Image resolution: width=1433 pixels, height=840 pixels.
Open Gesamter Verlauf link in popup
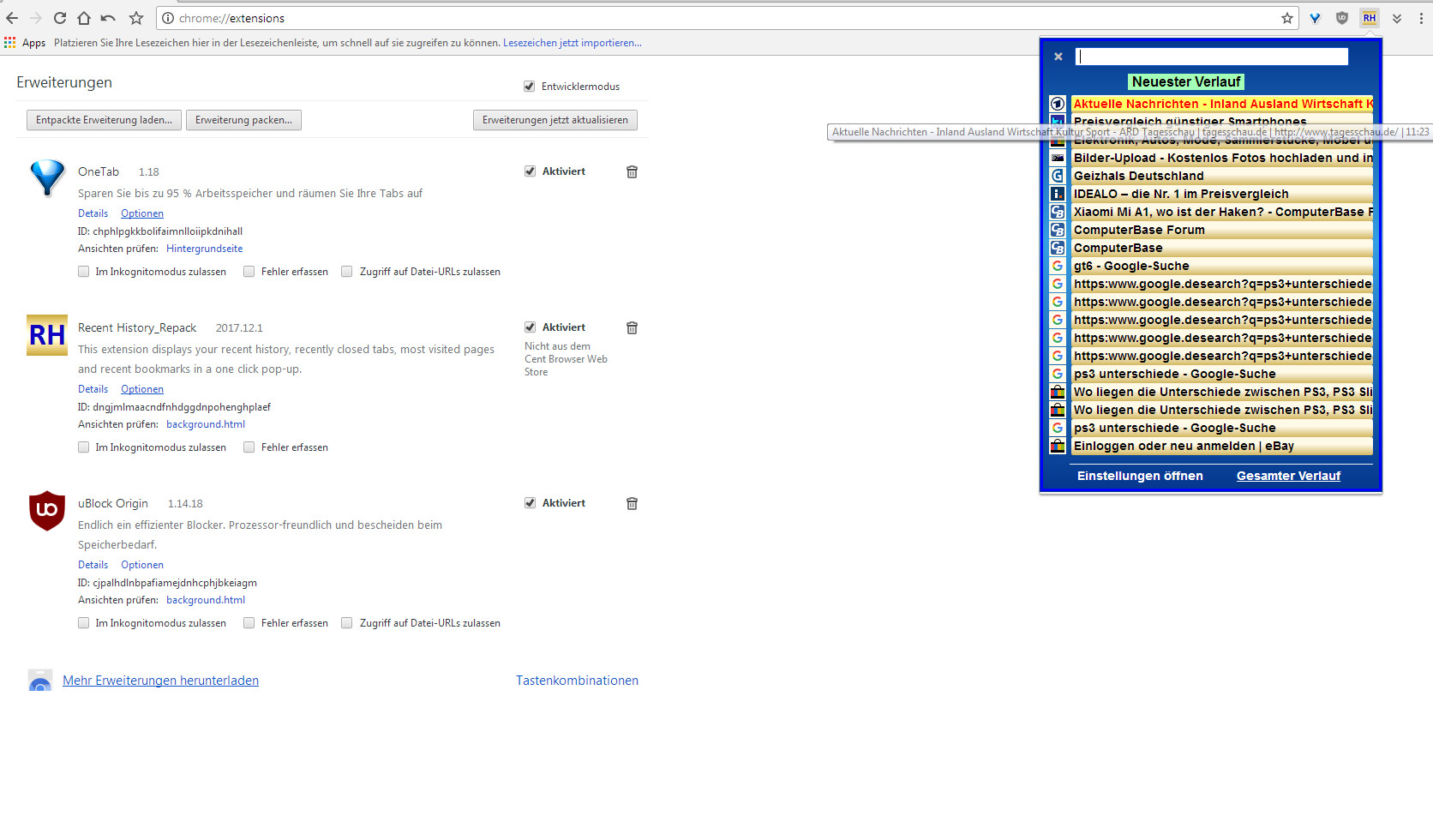[x=1288, y=476]
